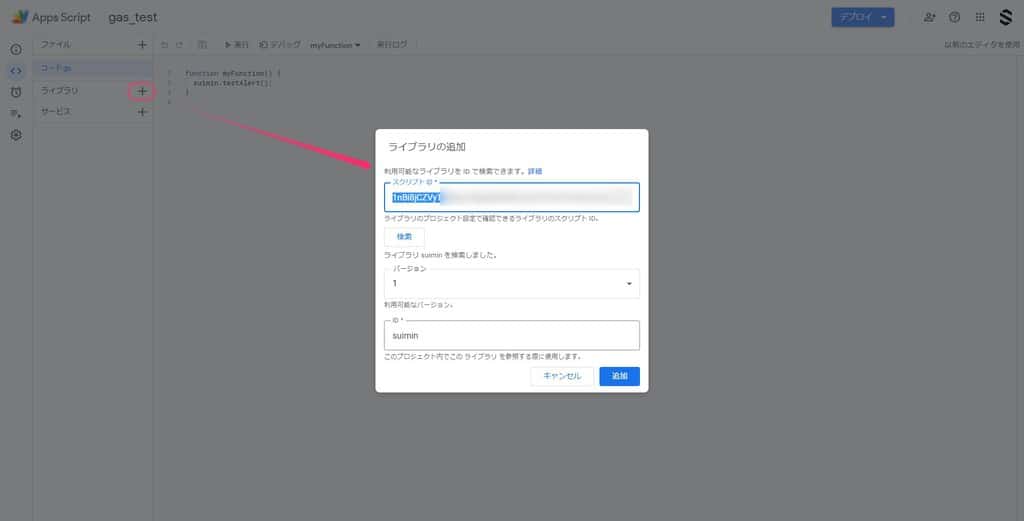Click the 実行ログ toolbar item
This screenshot has width=1024, height=521.
point(392,45)
